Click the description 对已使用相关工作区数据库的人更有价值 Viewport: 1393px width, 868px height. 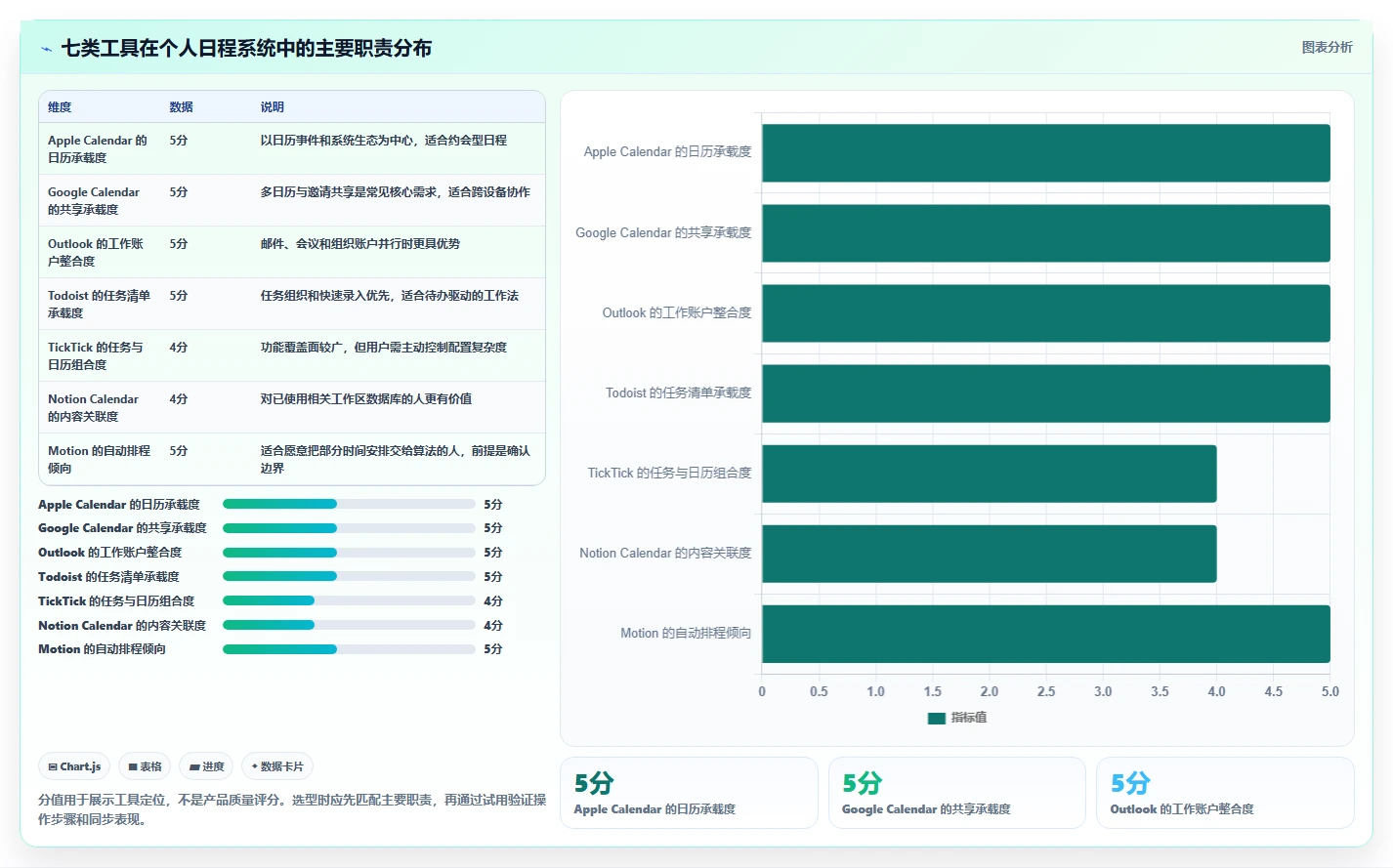click(x=366, y=399)
